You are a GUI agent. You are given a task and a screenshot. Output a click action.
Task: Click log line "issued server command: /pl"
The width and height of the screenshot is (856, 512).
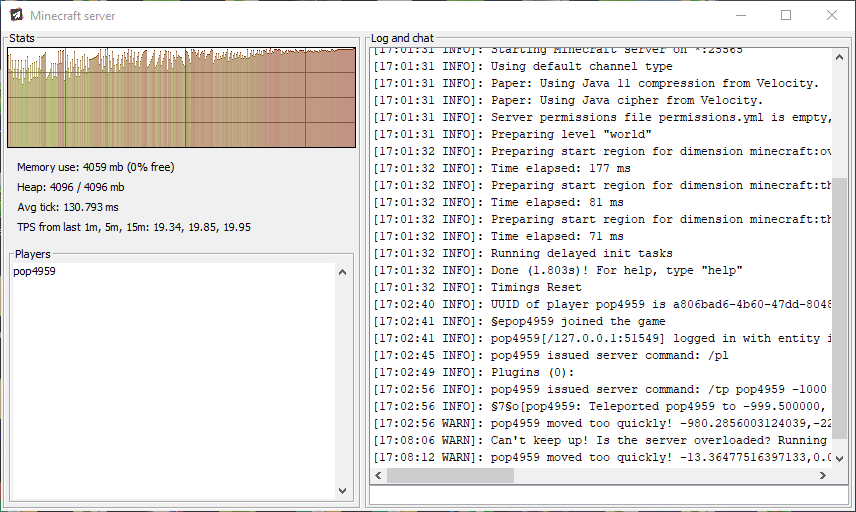[551, 355]
